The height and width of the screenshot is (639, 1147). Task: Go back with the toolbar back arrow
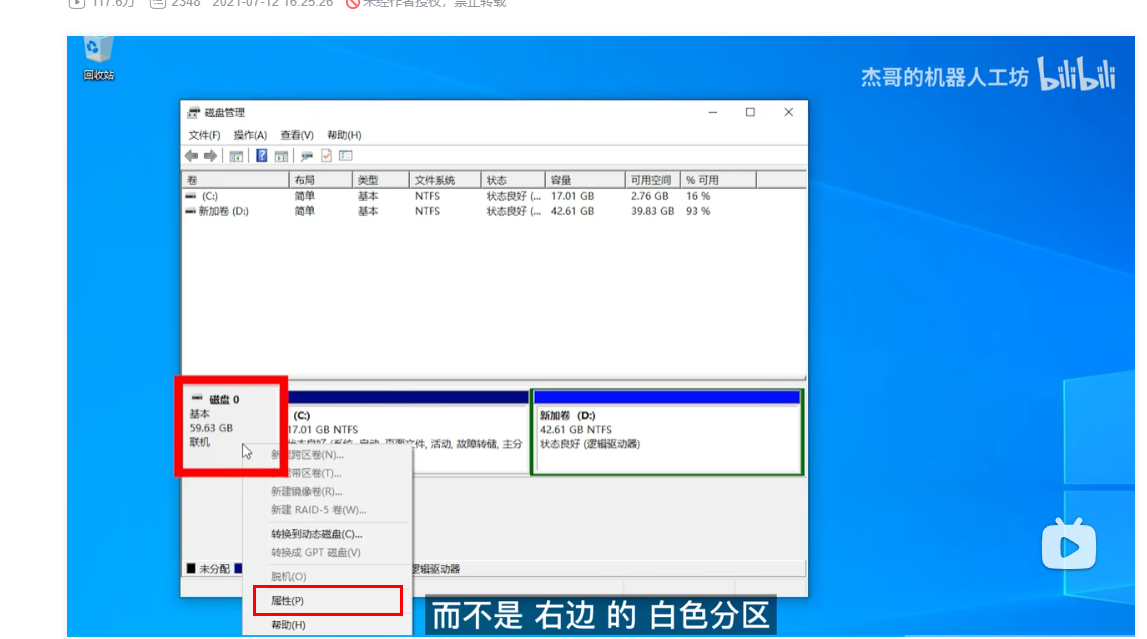pos(192,156)
